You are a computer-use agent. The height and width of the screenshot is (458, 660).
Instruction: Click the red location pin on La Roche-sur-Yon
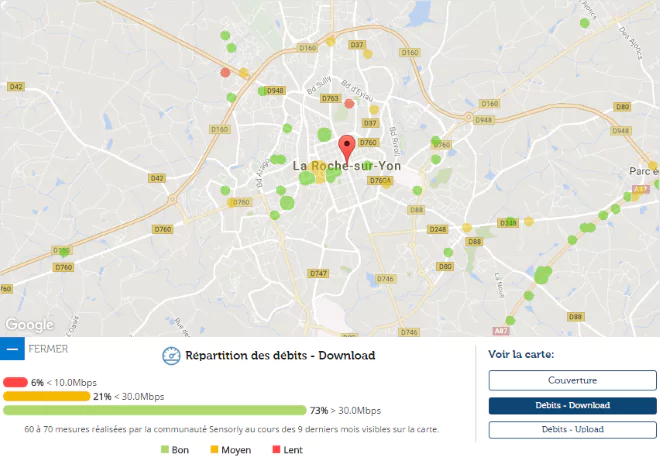347,148
